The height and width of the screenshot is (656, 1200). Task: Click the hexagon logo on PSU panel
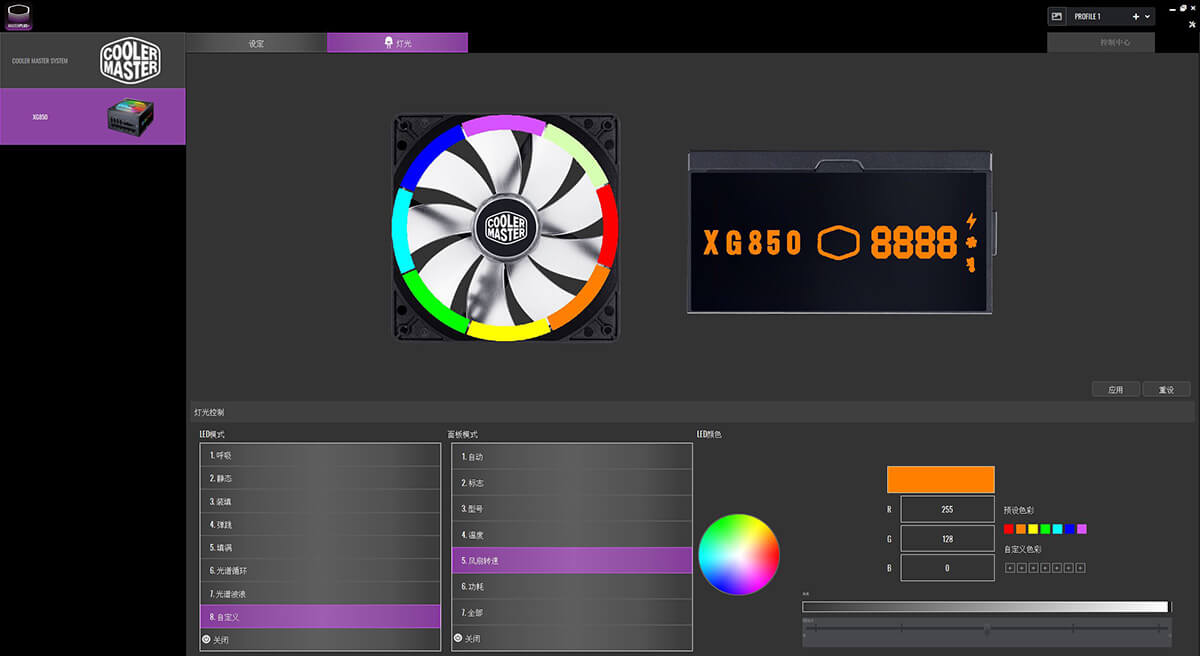point(839,242)
